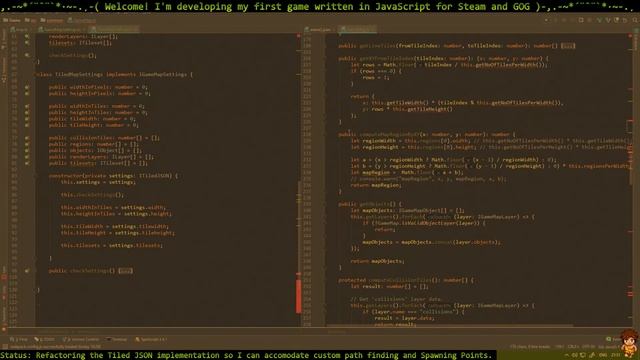This screenshot has height=360, width=640.
Task: Expand folded getTilesTiles method body placeholder
Action: coord(567,46)
